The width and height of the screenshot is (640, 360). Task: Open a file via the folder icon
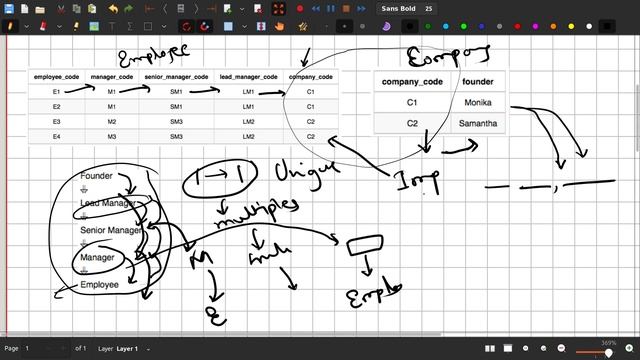tap(40, 9)
